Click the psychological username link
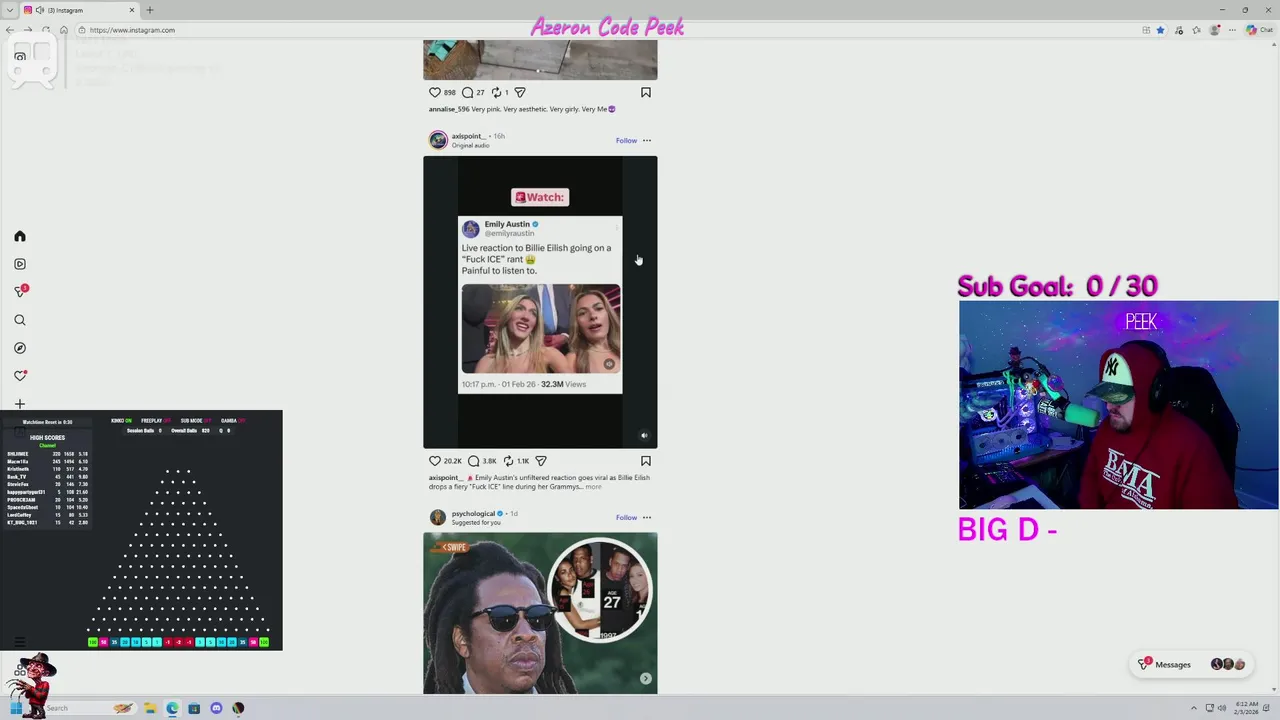The width and height of the screenshot is (1280, 720). (x=473, y=513)
